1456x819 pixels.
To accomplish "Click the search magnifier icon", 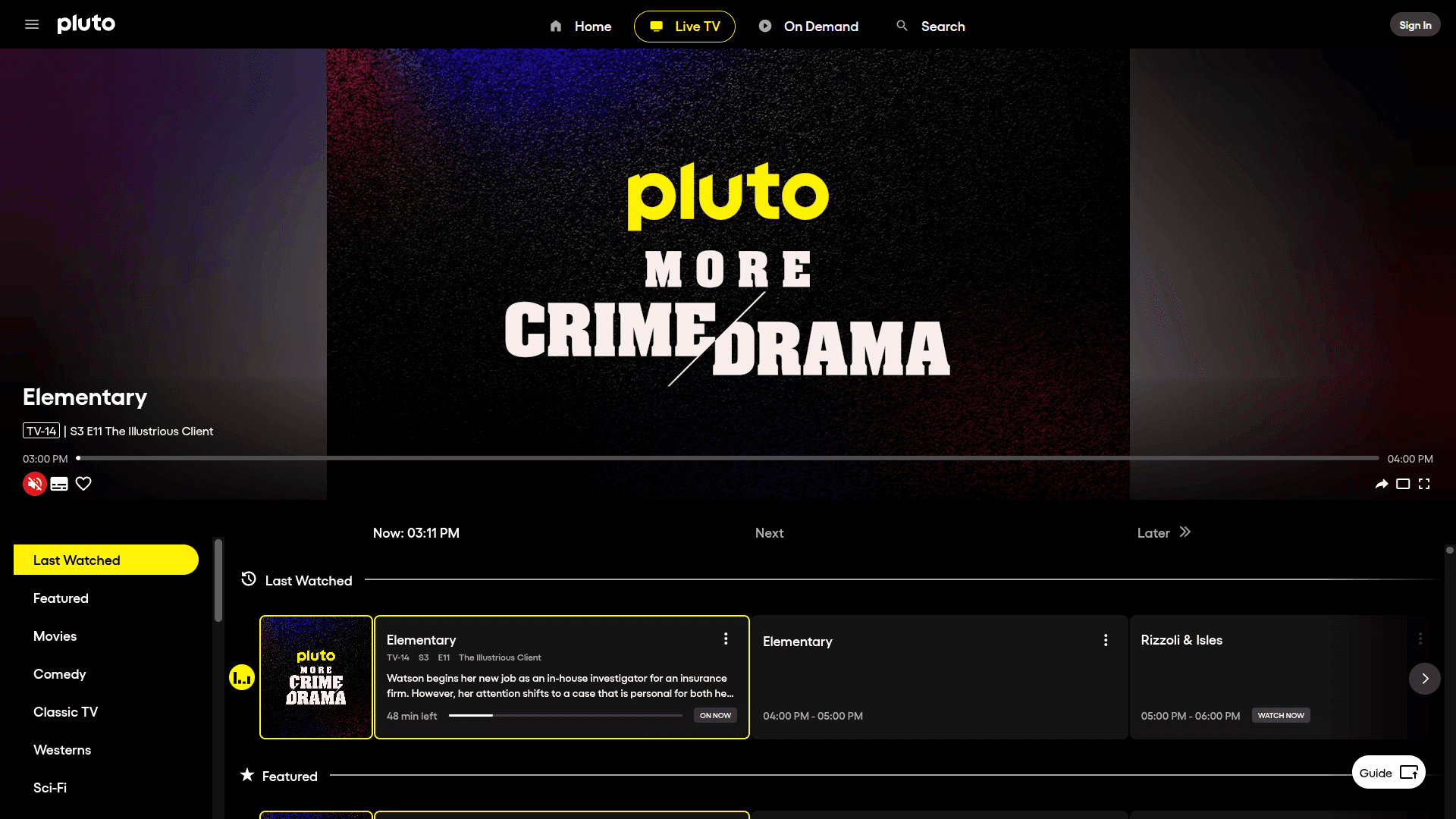I will (902, 26).
